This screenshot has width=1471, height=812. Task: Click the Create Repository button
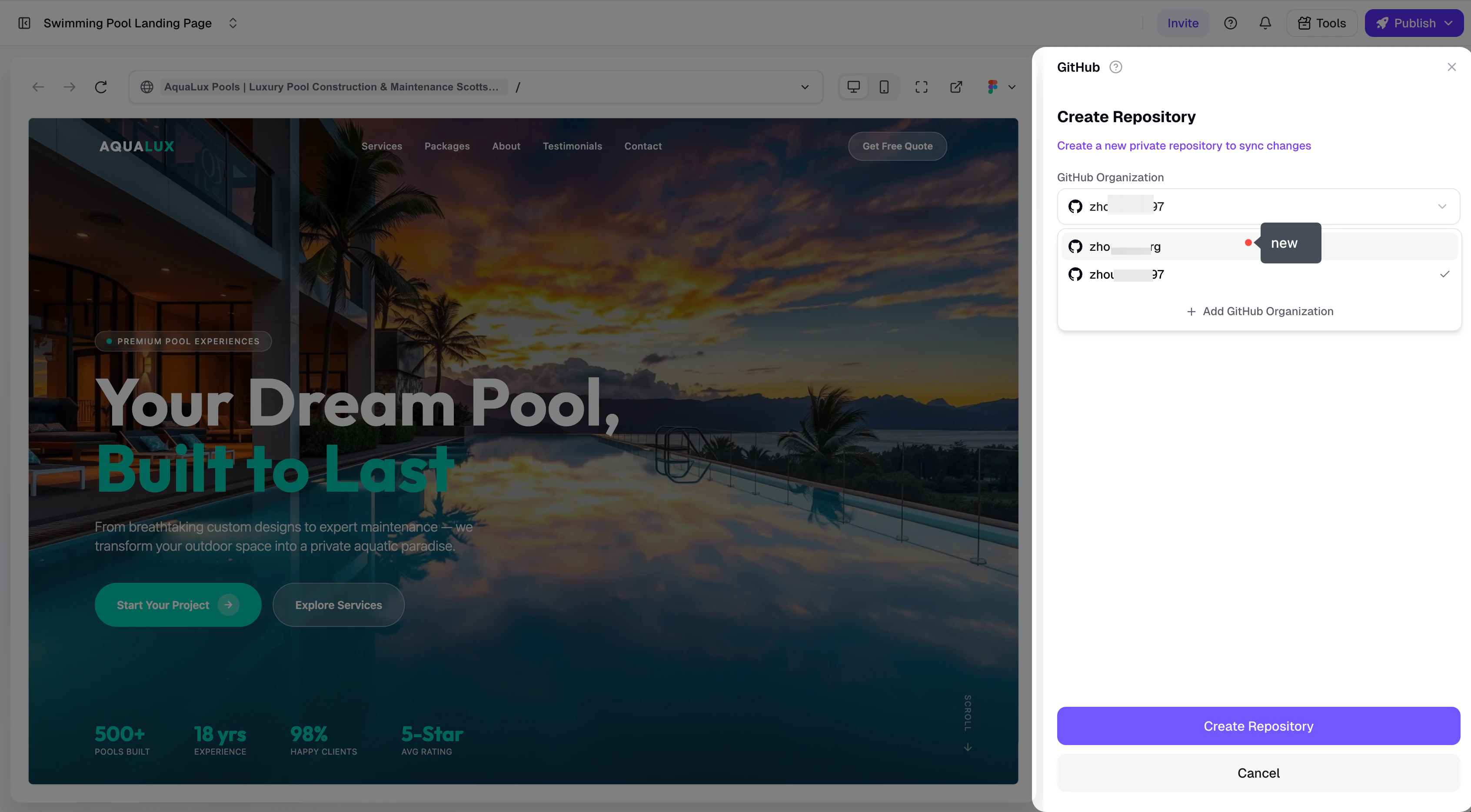pos(1258,726)
